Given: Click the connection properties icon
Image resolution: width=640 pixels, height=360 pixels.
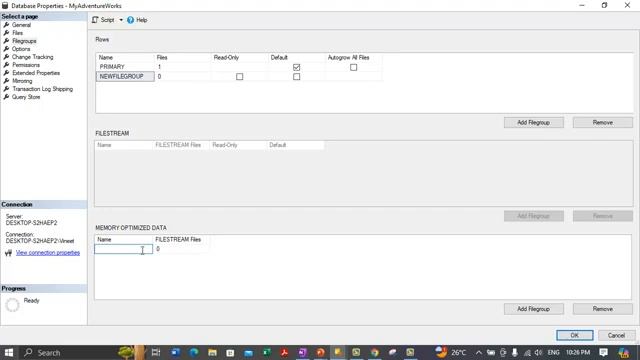Looking at the screenshot, I should tap(8, 253).
